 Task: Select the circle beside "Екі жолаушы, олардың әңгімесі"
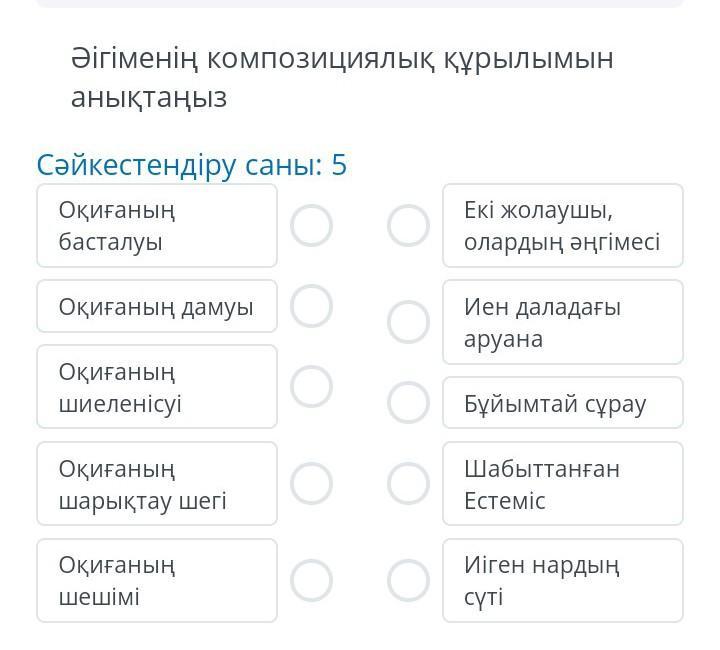point(408,226)
